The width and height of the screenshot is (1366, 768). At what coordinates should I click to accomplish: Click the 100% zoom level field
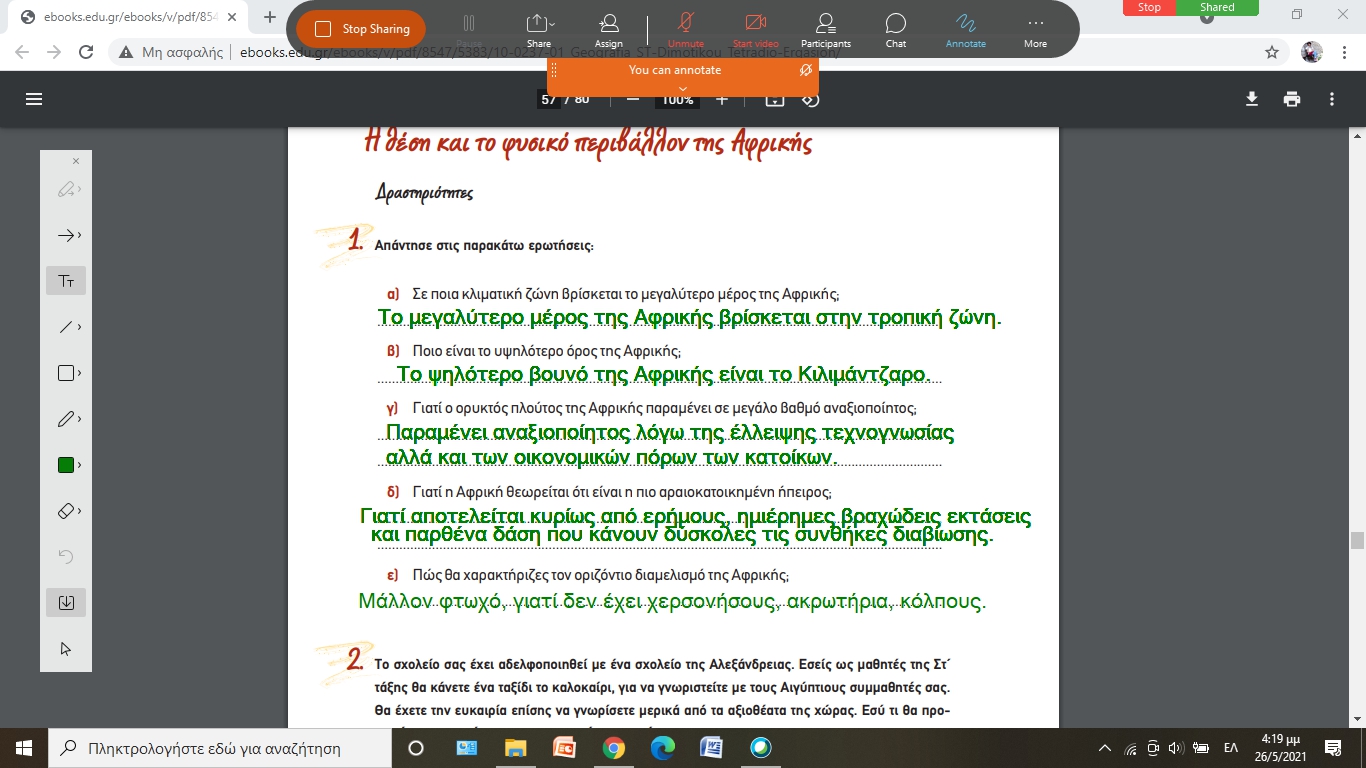[678, 99]
